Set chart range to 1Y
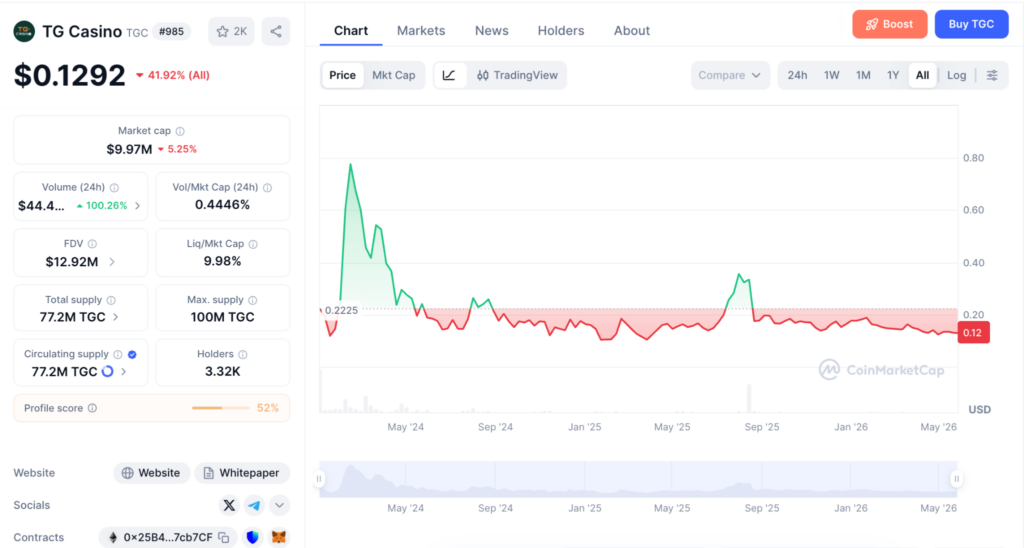The width and height of the screenshot is (1024, 548). (893, 75)
